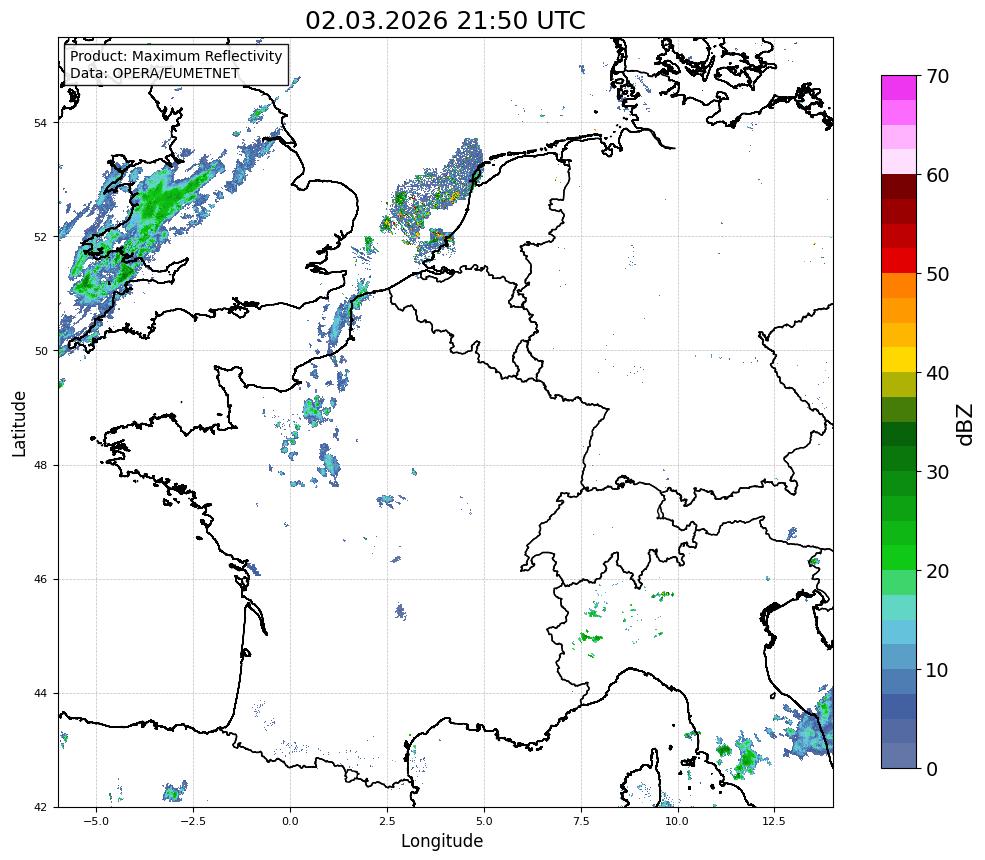
Task: Click the yellow colorbar segment above 40
Action: point(899,360)
